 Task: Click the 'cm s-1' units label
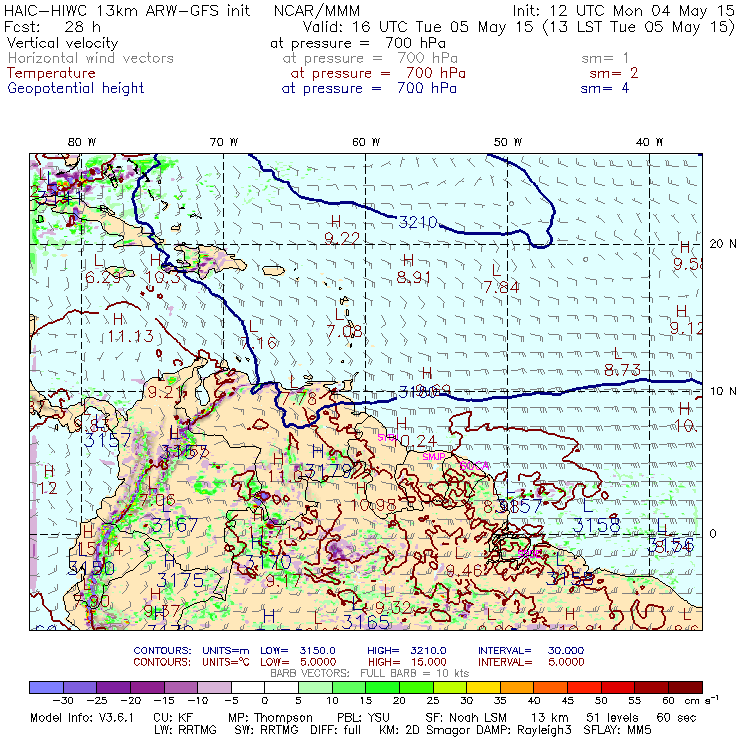[700, 700]
